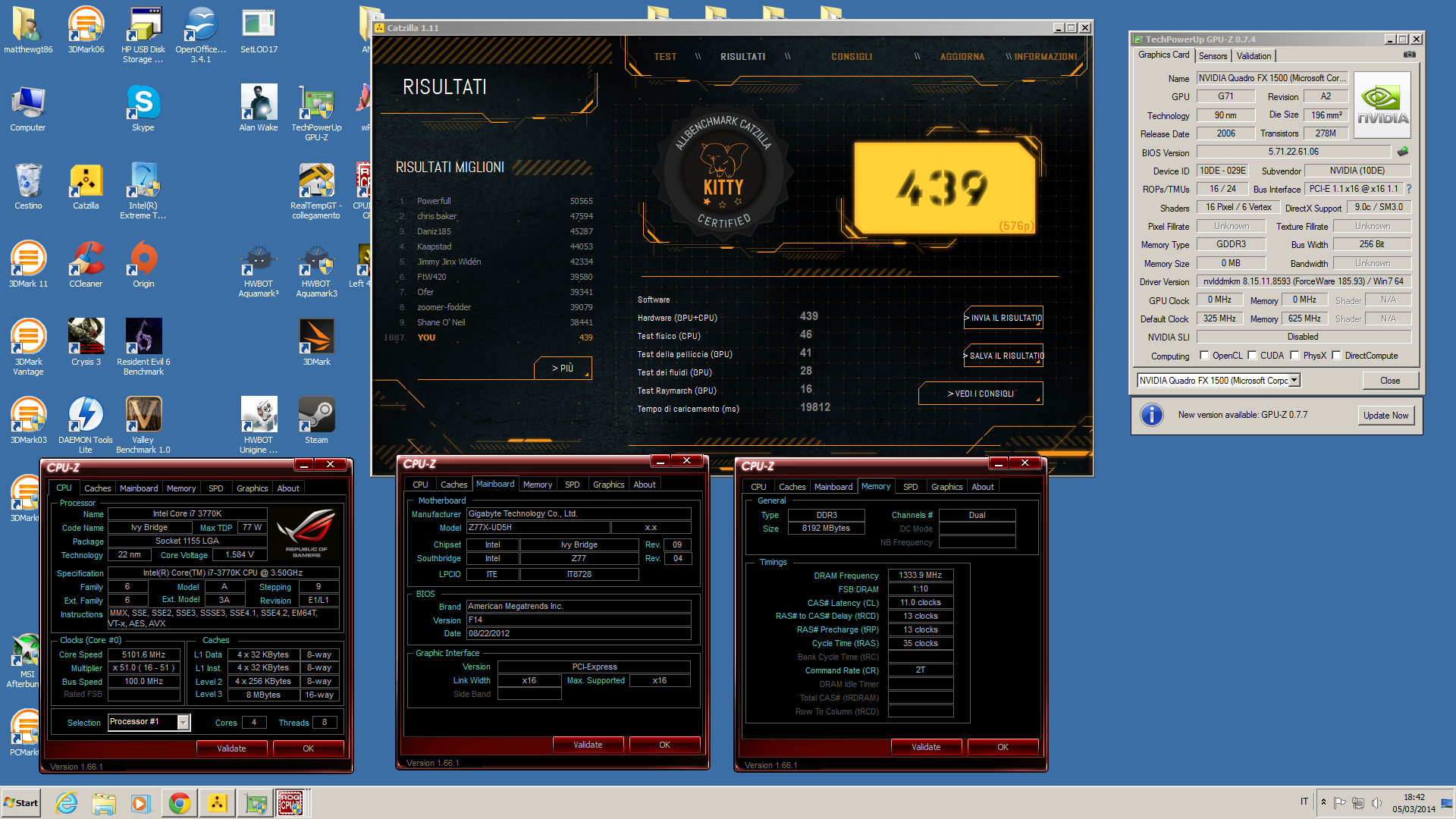Open SetLOD17 desktop icon
This screenshot has height=819, width=1456.
click(x=259, y=30)
